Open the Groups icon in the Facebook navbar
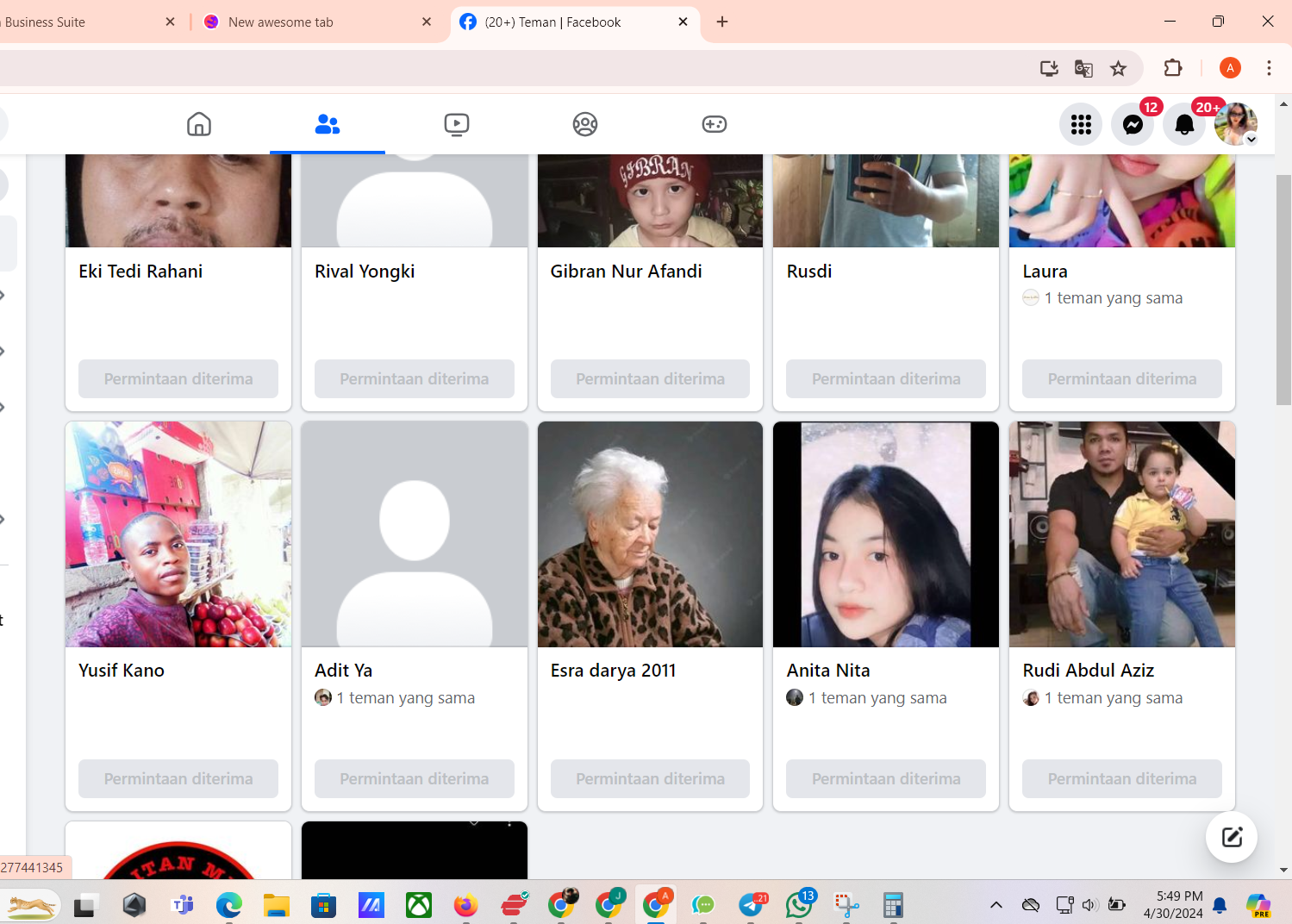Screen dimensions: 1292x924 point(585,124)
